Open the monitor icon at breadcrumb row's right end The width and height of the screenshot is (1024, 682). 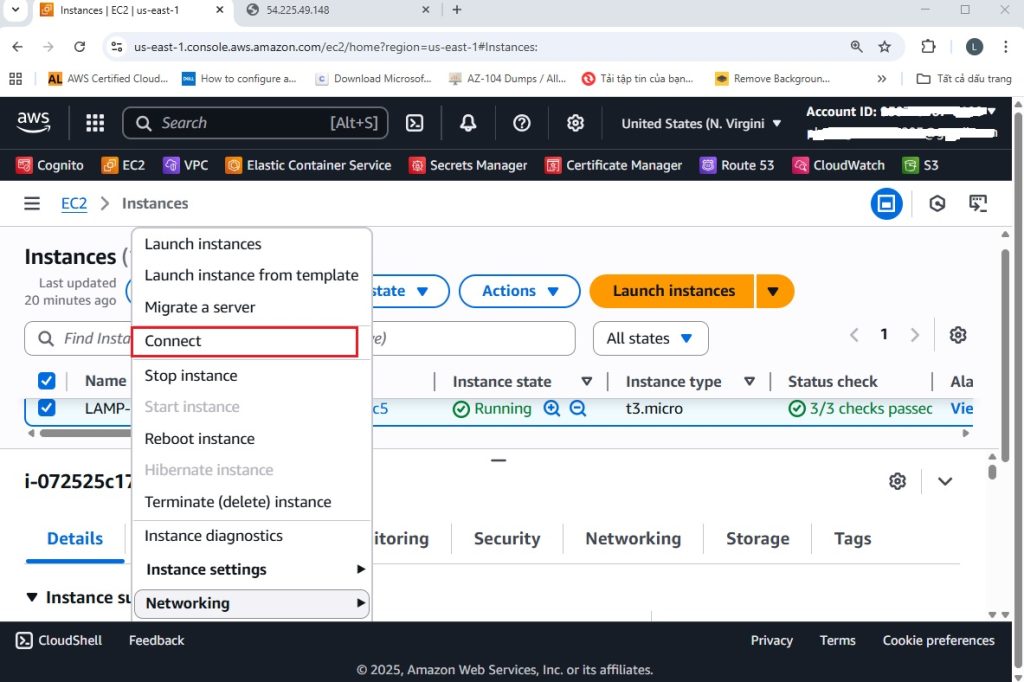(x=978, y=204)
